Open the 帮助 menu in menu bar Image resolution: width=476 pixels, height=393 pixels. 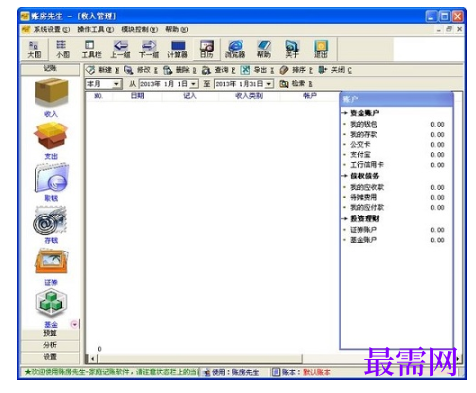177,29
